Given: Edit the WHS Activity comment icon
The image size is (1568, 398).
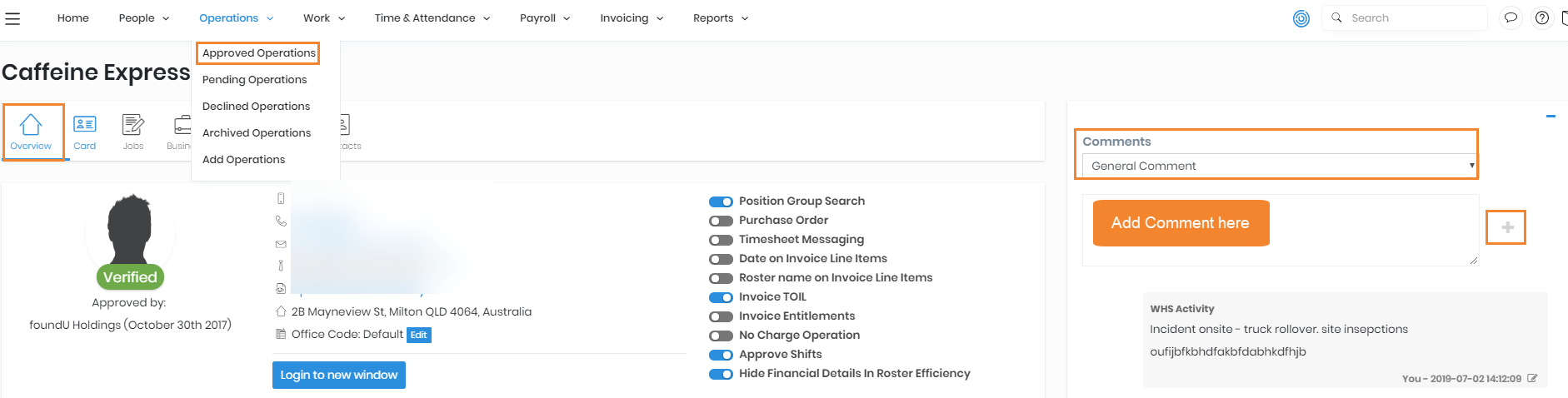Looking at the screenshot, I should tap(1532, 378).
